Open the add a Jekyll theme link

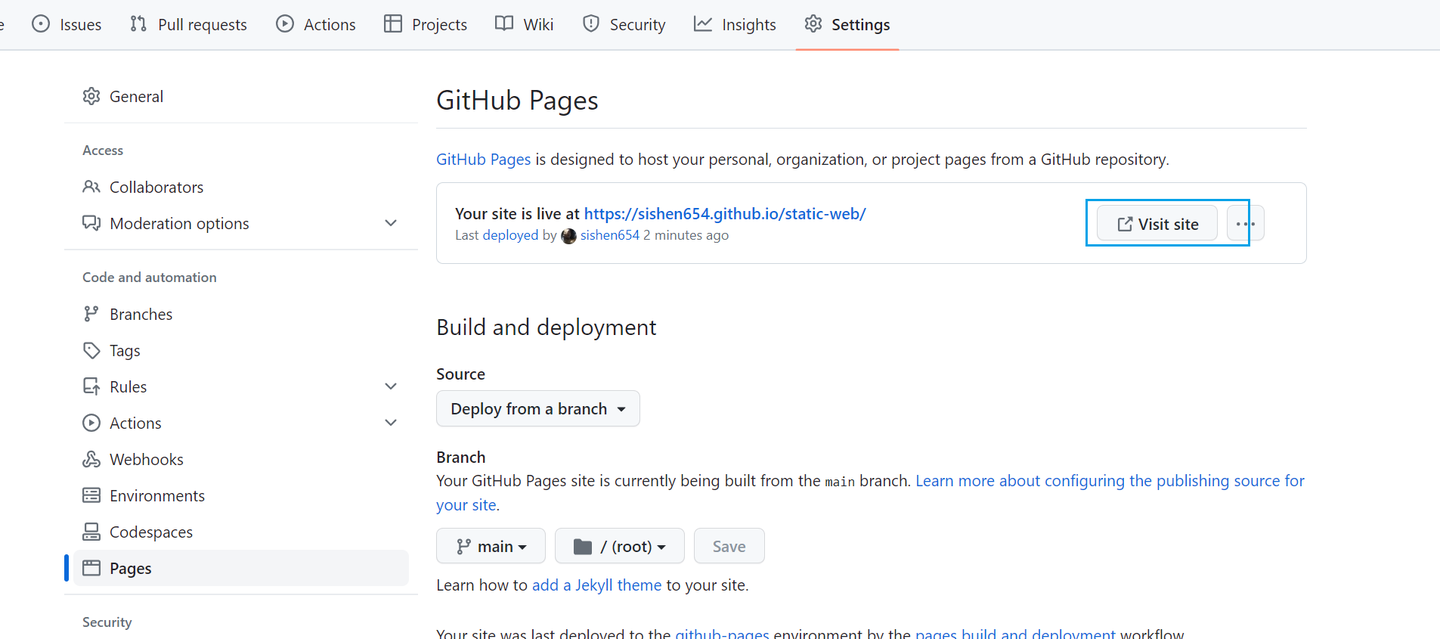coord(596,584)
